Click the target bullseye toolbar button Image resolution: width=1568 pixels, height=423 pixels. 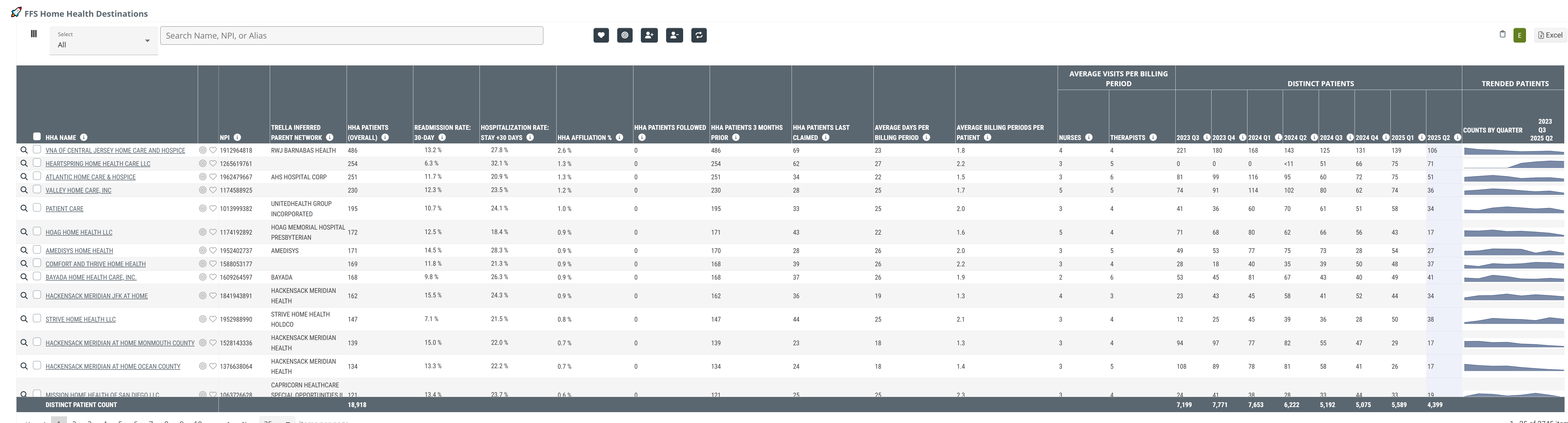click(625, 35)
